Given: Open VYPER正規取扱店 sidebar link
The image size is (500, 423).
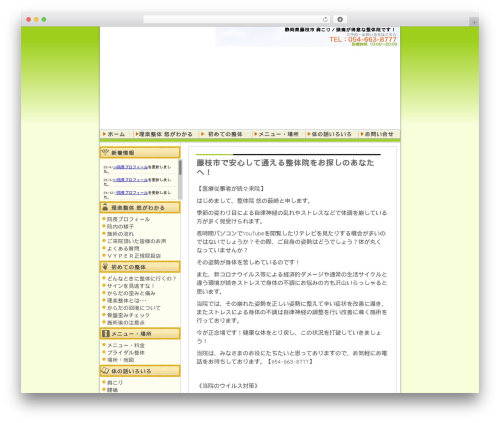Looking at the screenshot, I should (x=134, y=256).
